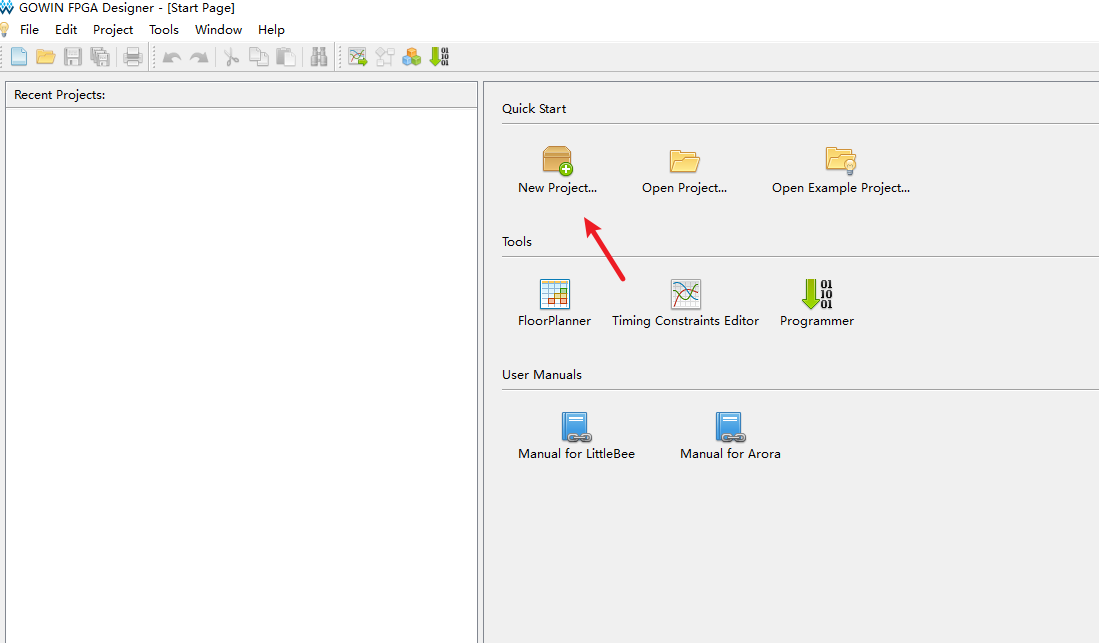
Task: Click the "Manual for Arora" label
Action: 730,454
